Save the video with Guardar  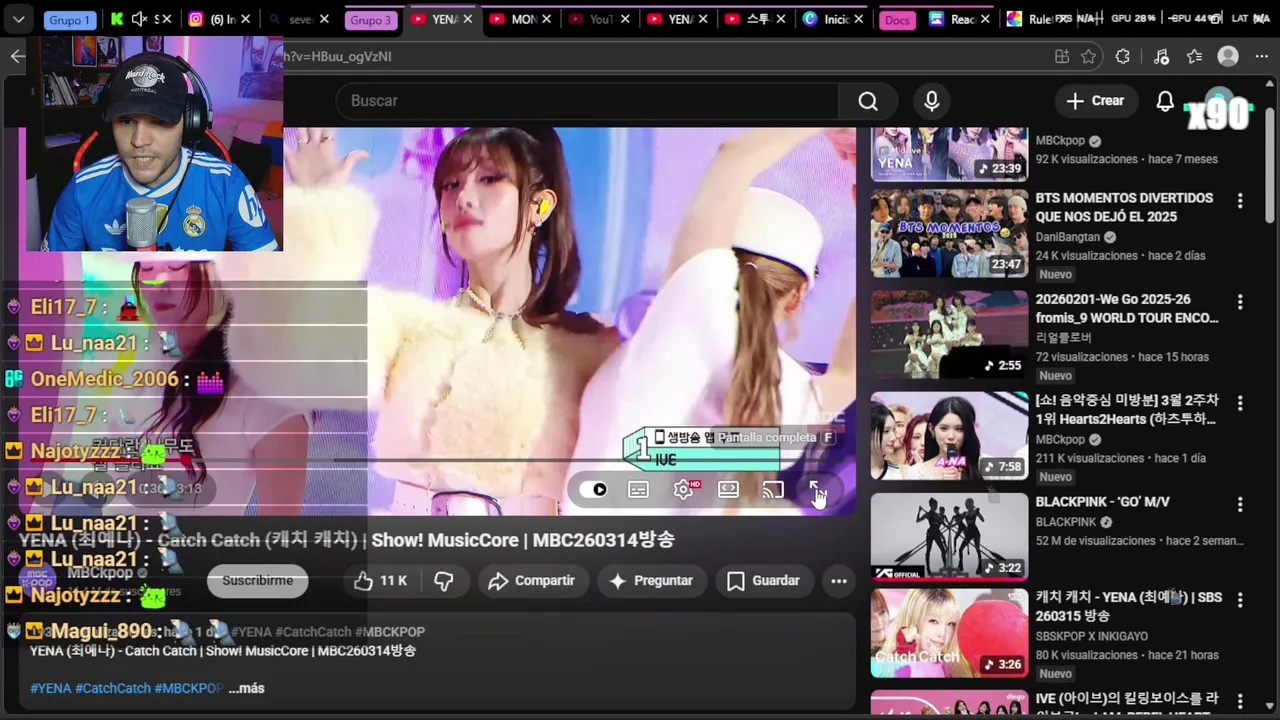tap(763, 581)
